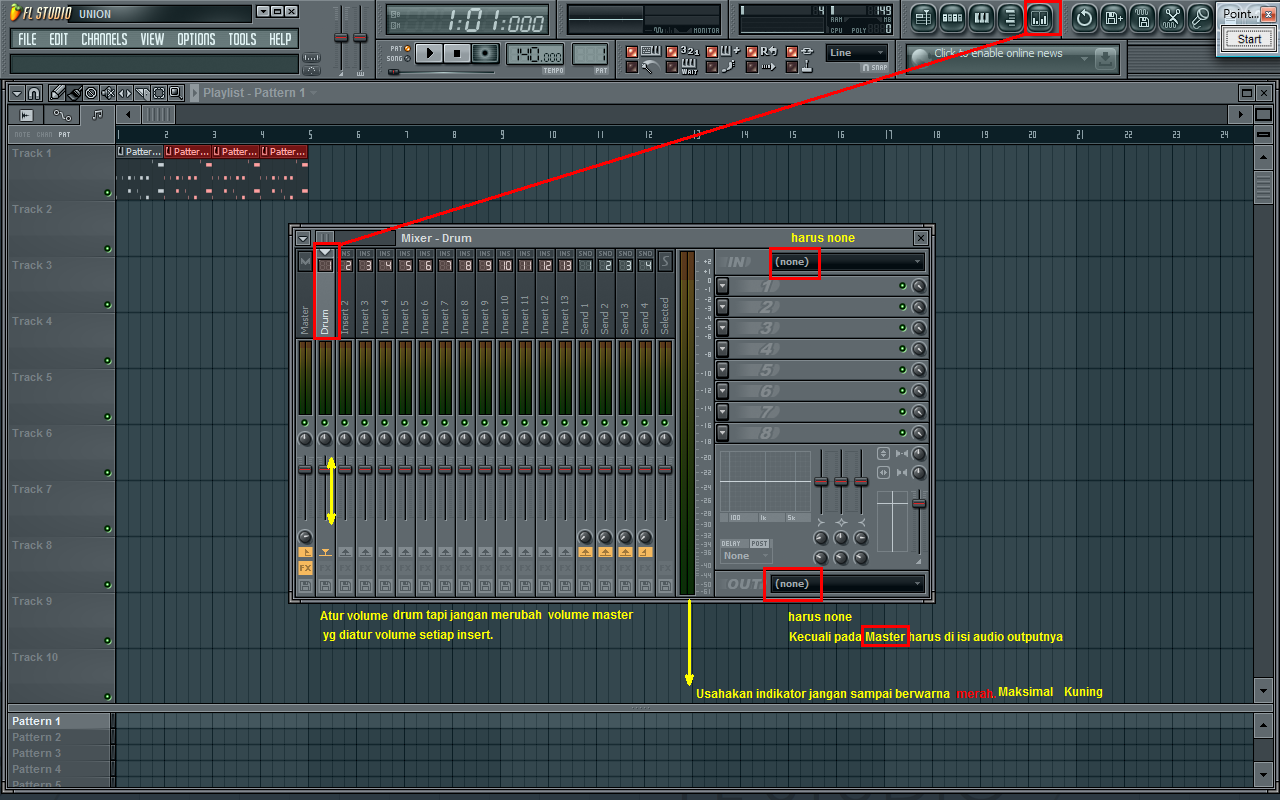Click the render to audio file icon

(x=1142, y=17)
